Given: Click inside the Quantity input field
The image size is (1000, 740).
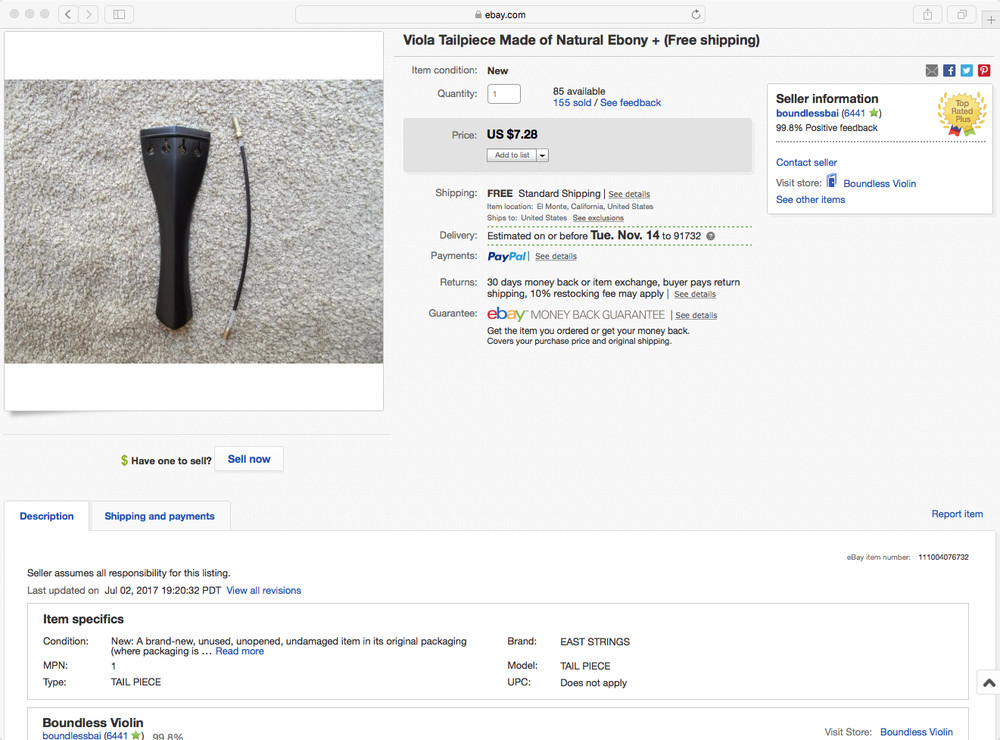Looking at the screenshot, I should (503, 93).
